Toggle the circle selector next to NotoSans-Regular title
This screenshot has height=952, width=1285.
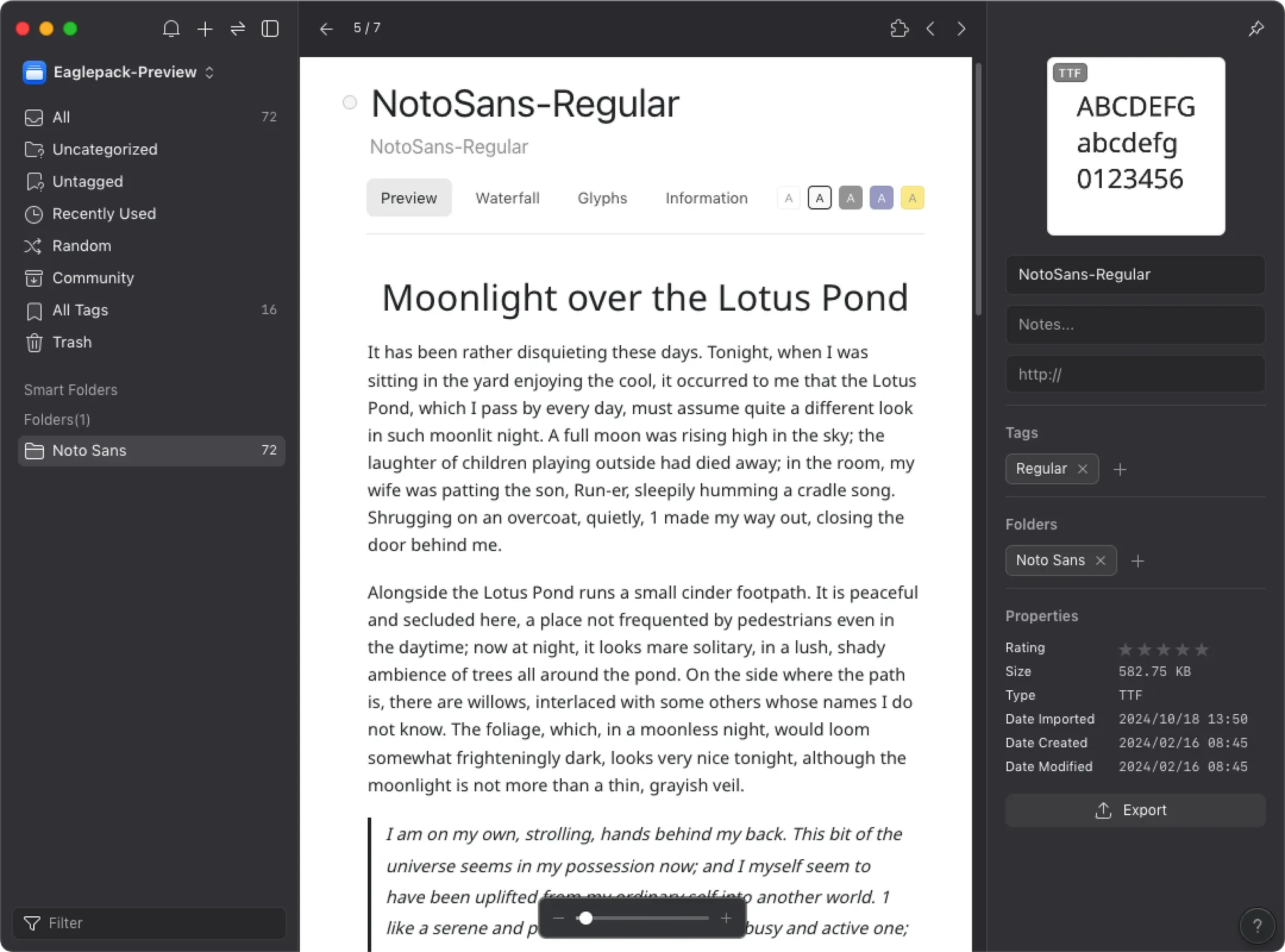pyautogui.click(x=349, y=102)
